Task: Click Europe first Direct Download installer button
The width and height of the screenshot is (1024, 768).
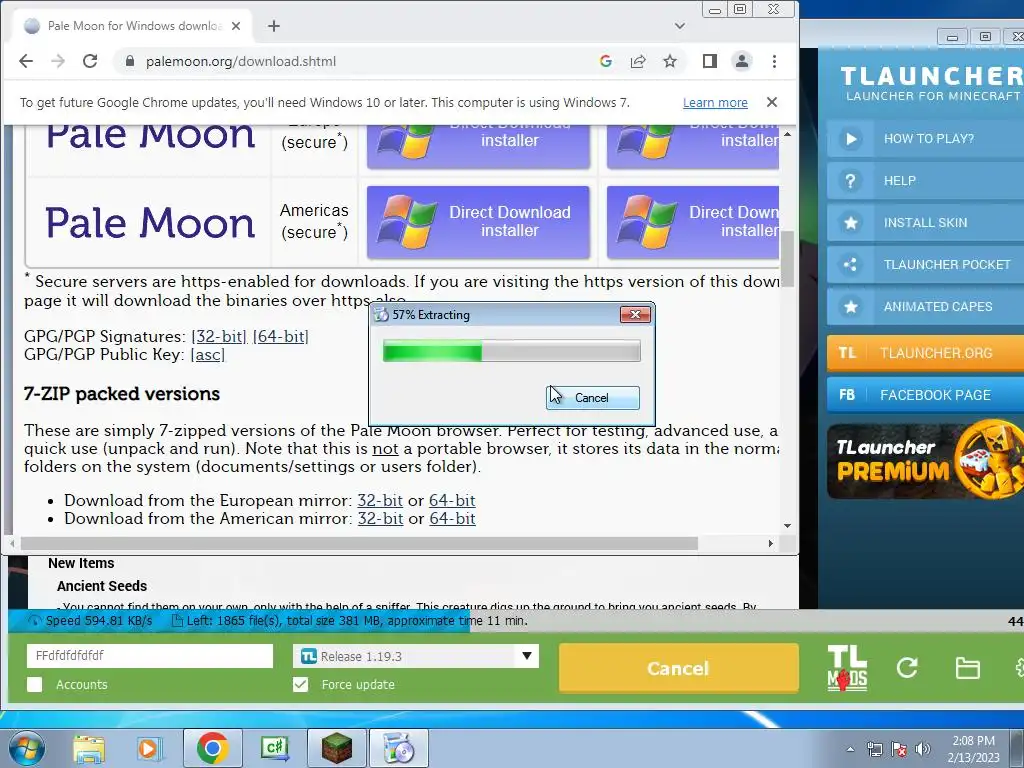Action: pyautogui.click(x=478, y=145)
